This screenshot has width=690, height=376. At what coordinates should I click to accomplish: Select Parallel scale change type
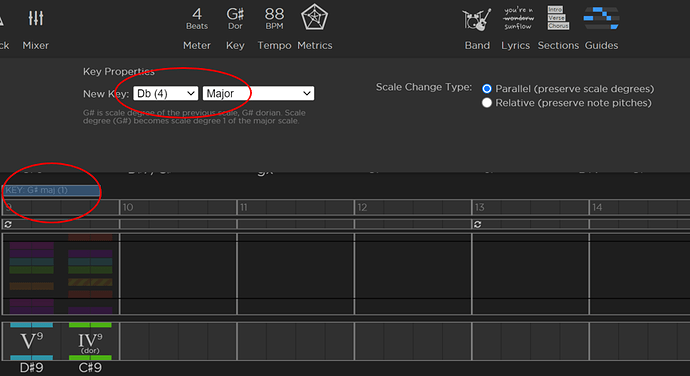point(487,88)
